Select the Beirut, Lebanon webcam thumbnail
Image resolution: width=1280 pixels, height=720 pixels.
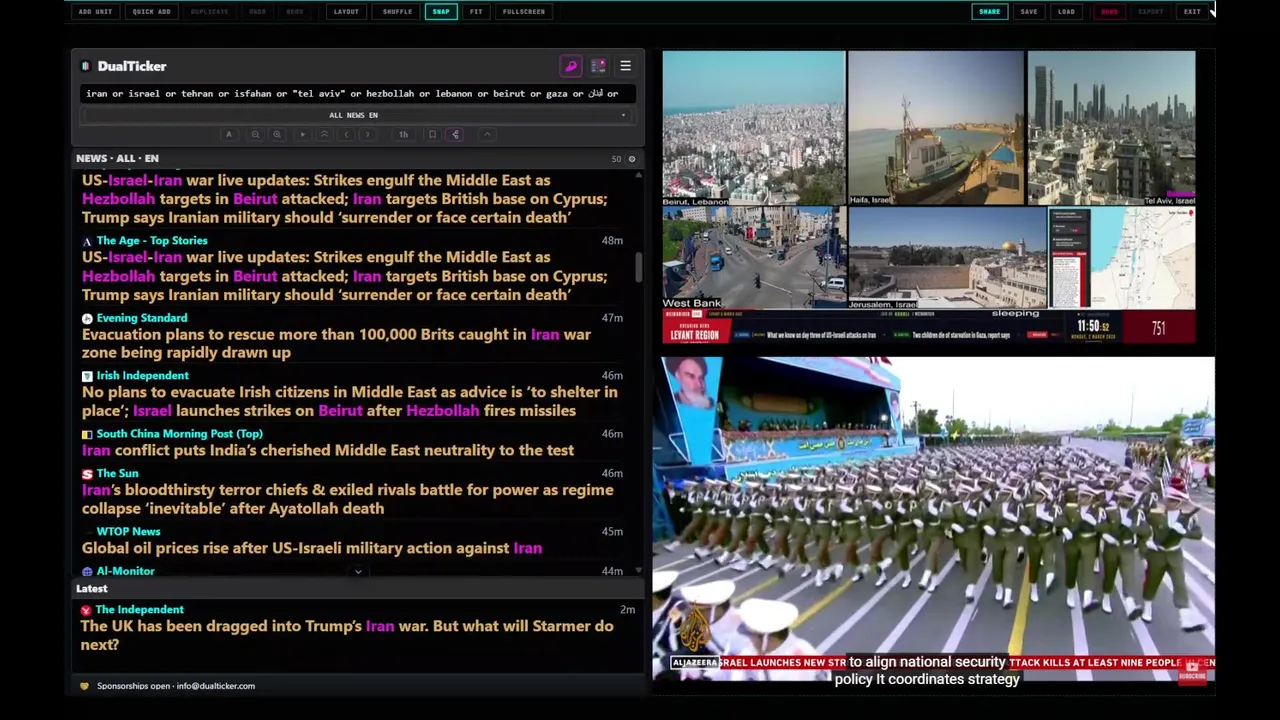pyautogui.click(x=753, y=129)
